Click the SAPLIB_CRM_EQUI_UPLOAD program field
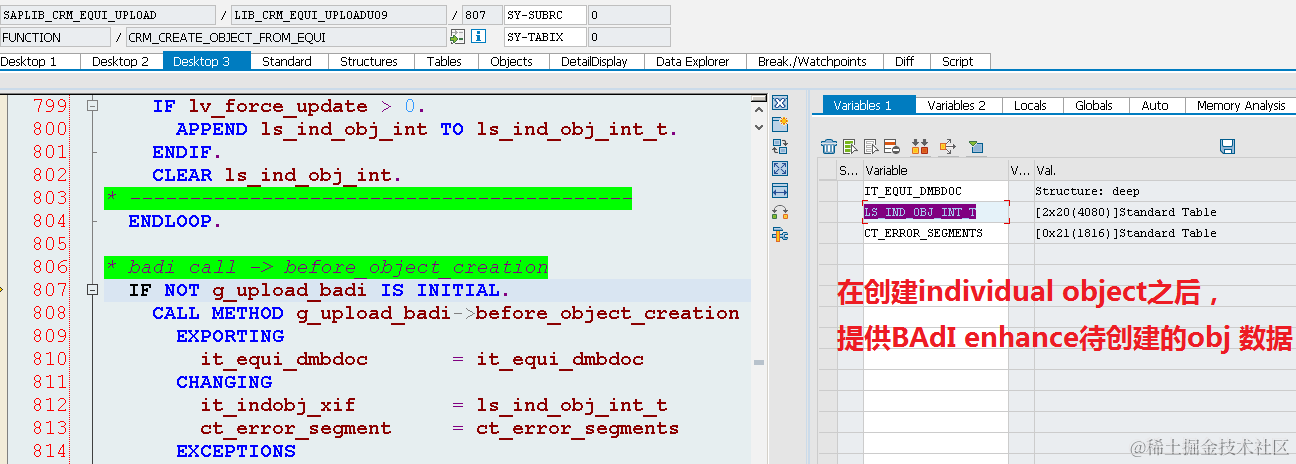1296x464 pixels. coord(107,15)
